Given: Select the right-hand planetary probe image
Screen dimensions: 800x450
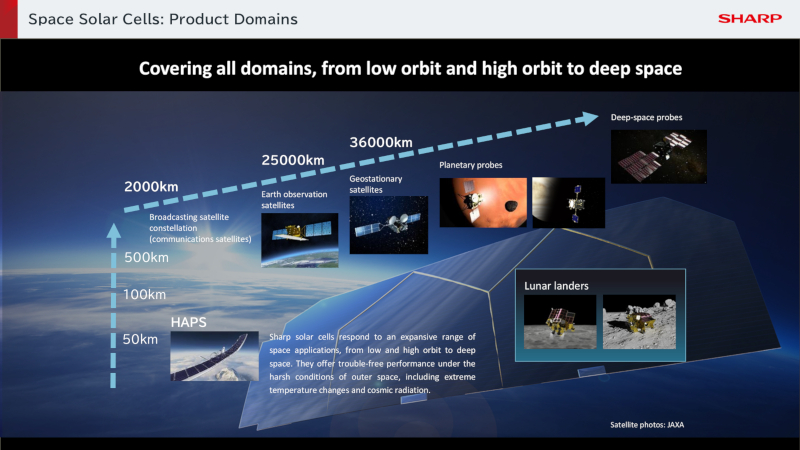Looking at the screenshot, I should point(566,202).
